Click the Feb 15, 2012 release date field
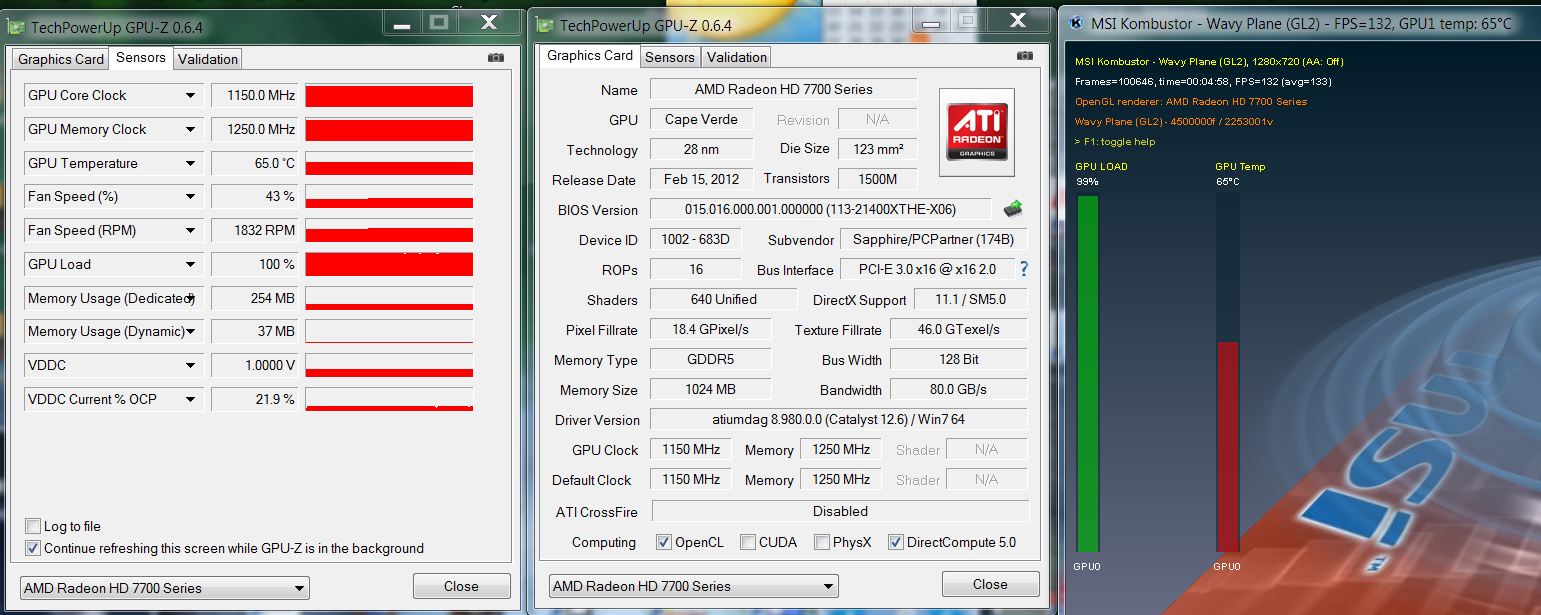The height and width of the screenshot is (615, 1541). click(x=701, y=179)
